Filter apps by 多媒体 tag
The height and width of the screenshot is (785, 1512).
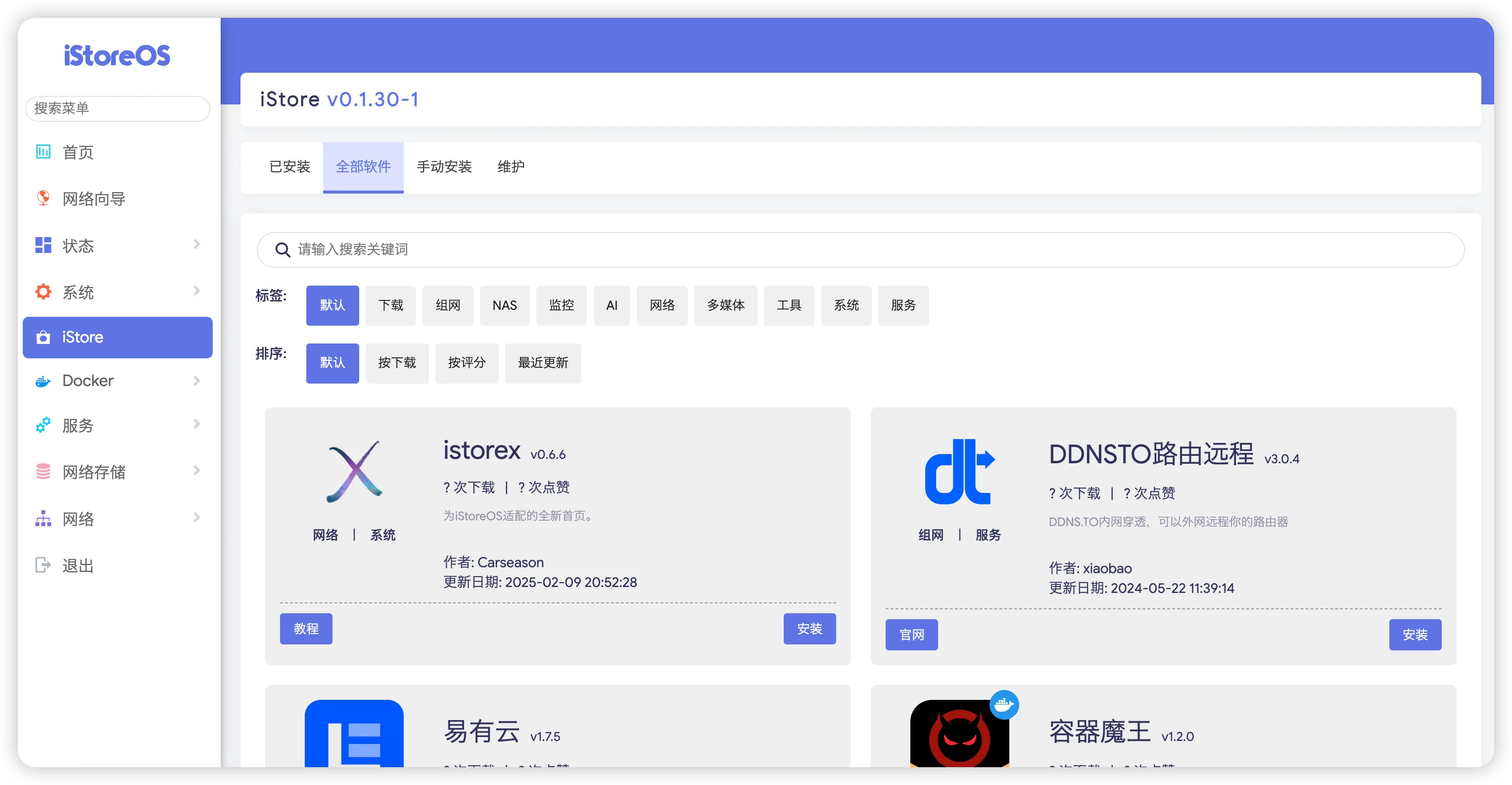725,305
